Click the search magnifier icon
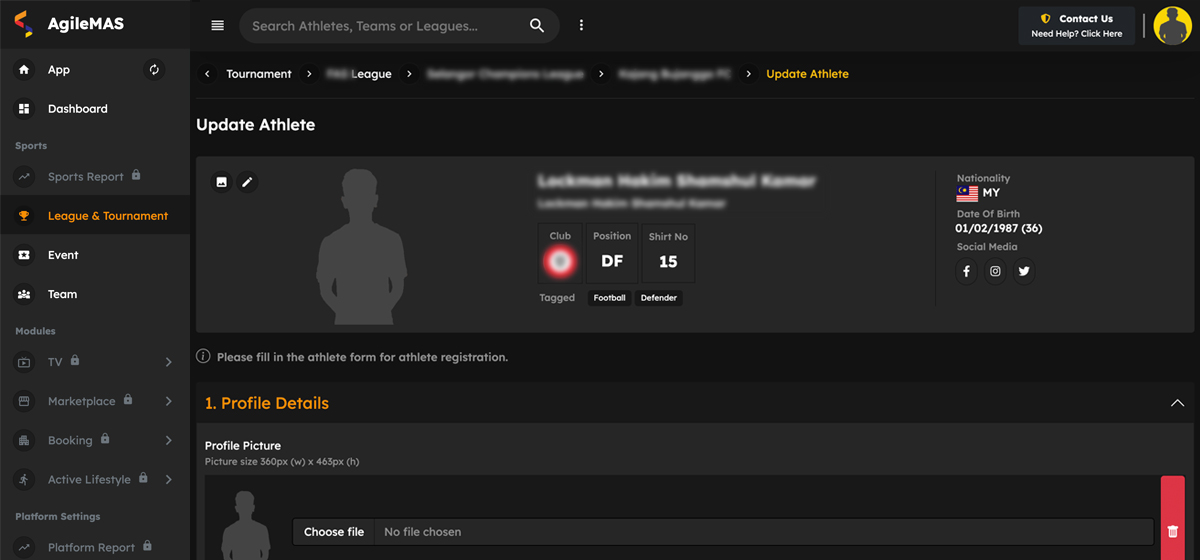This screenshot has height=560, width=1200. [x=537, y=26]
